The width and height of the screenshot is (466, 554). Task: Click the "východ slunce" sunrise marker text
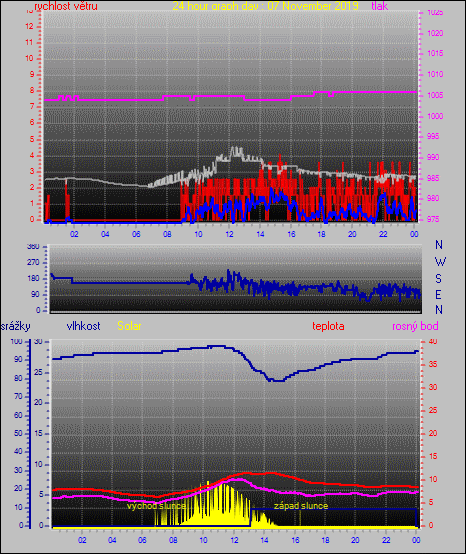[156, 506]
